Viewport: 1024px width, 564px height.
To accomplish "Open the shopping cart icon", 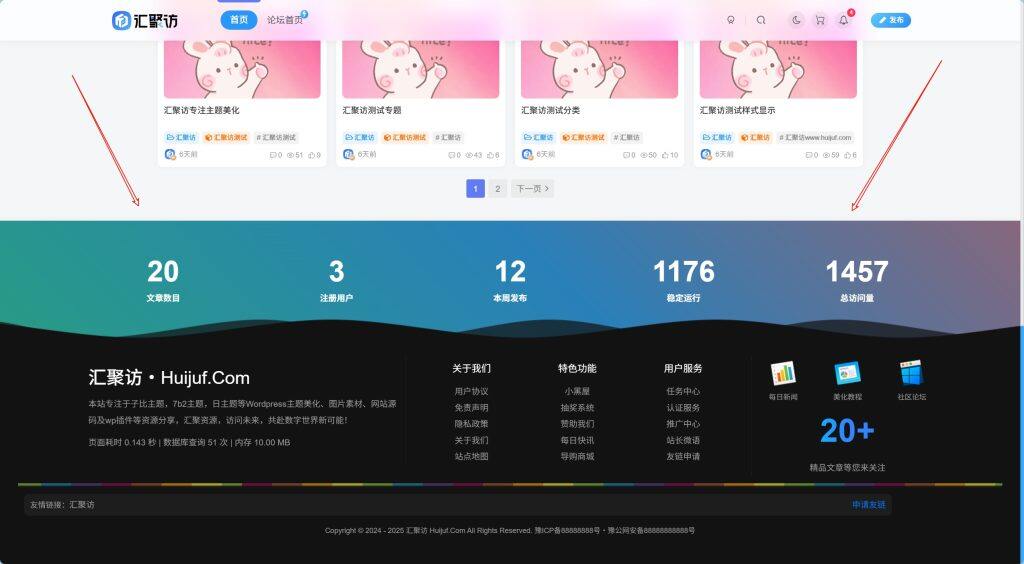I will (820, 20).
